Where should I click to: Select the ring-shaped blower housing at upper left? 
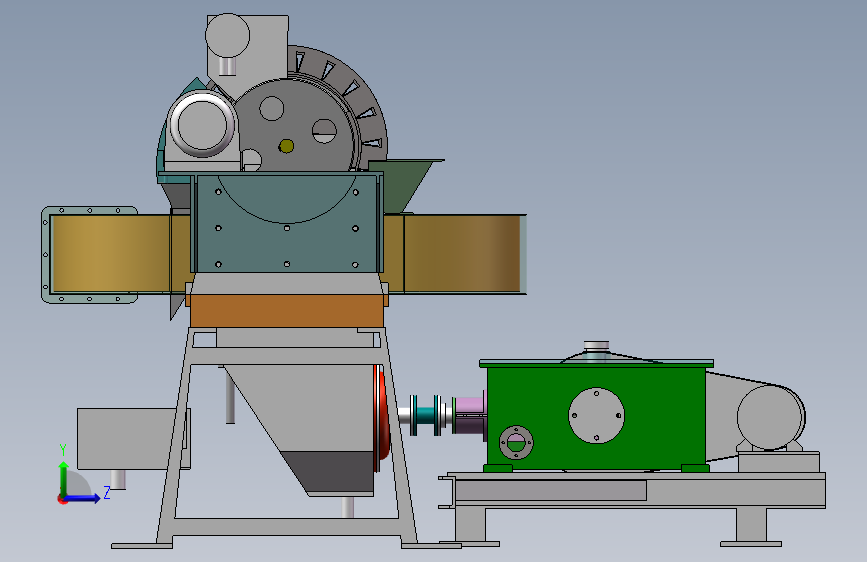point(202,125)
